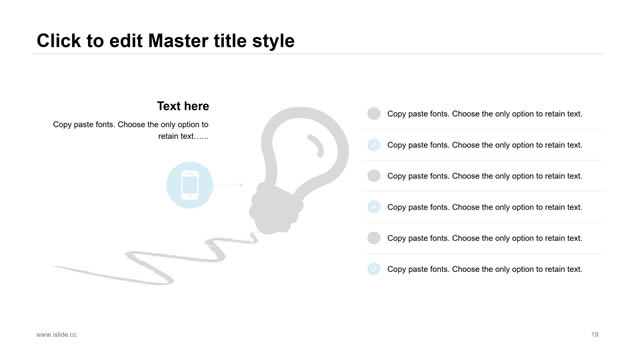This screenshot has height=361, width=635.
Task: Select the first list row's "Copy paste fonts" text
Action: pos(485,114)
